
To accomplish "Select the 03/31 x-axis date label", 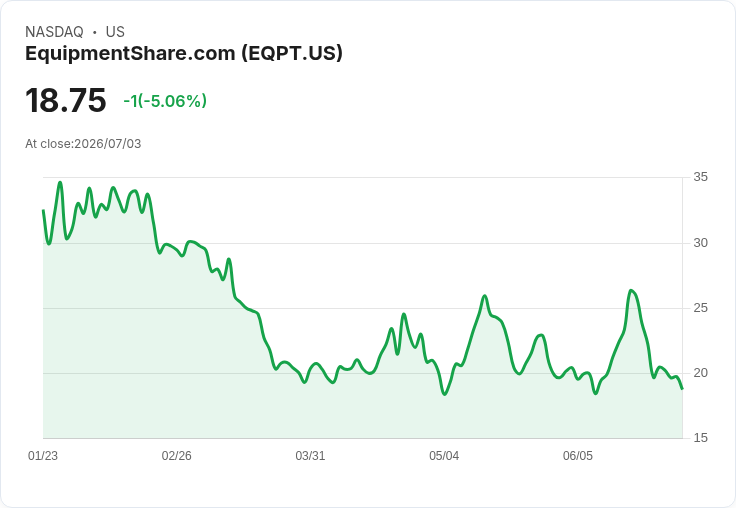I will pos(310,456).
